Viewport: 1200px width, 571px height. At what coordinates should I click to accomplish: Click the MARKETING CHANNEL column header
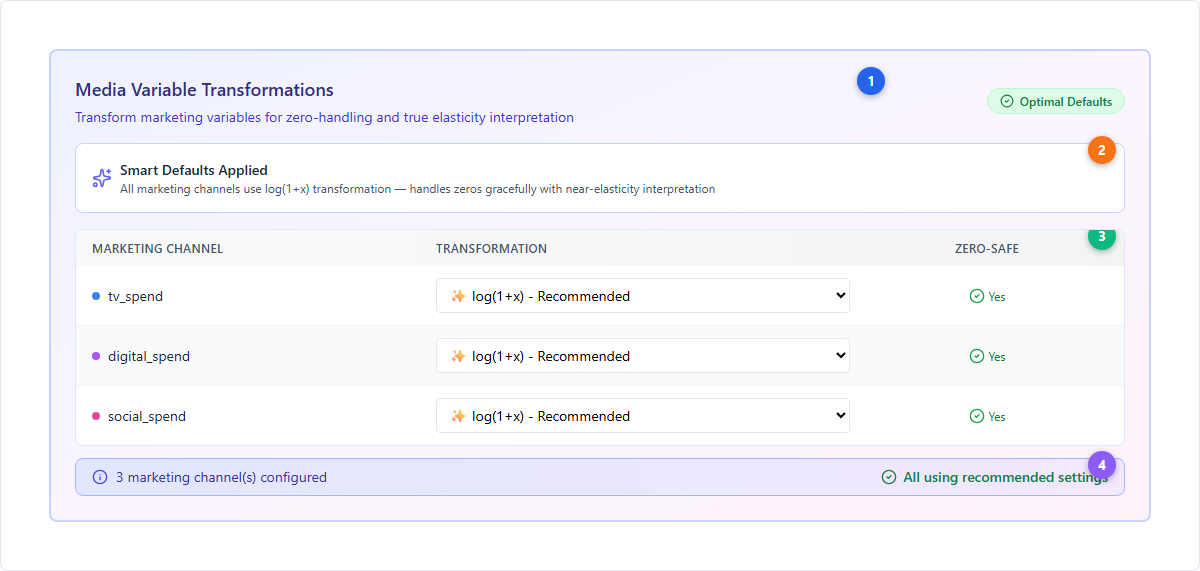tap(157, 248)
